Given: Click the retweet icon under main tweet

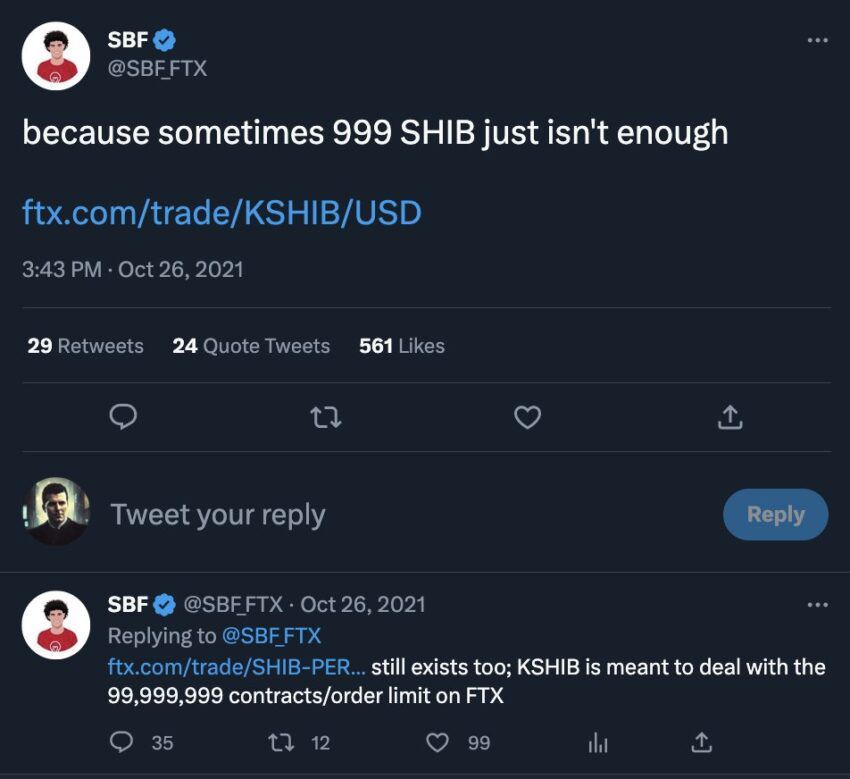Looking at the screenshot, I should (326, 416).
